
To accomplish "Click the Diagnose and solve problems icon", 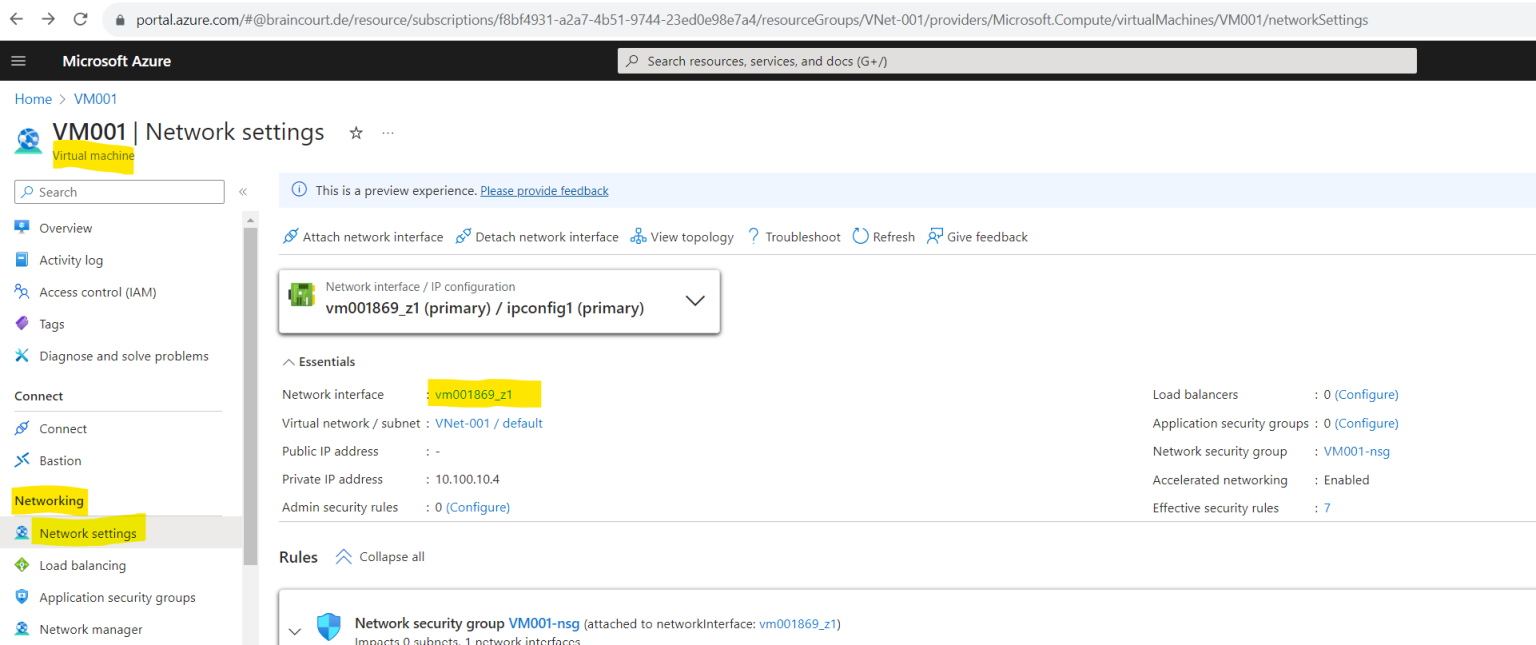I will point(22,356).
